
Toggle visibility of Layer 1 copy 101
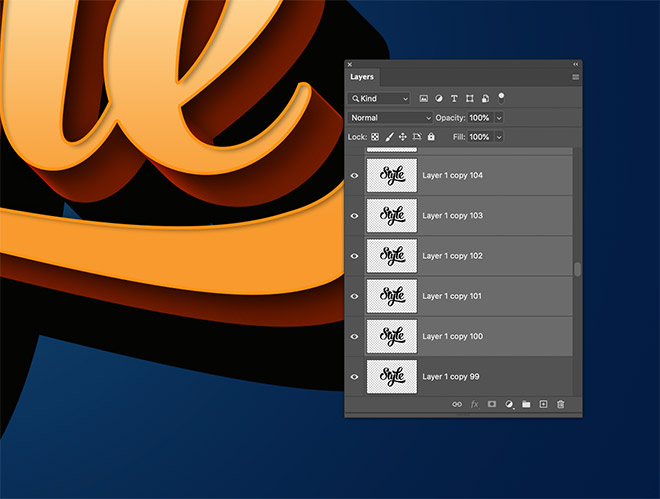point(354,296)
